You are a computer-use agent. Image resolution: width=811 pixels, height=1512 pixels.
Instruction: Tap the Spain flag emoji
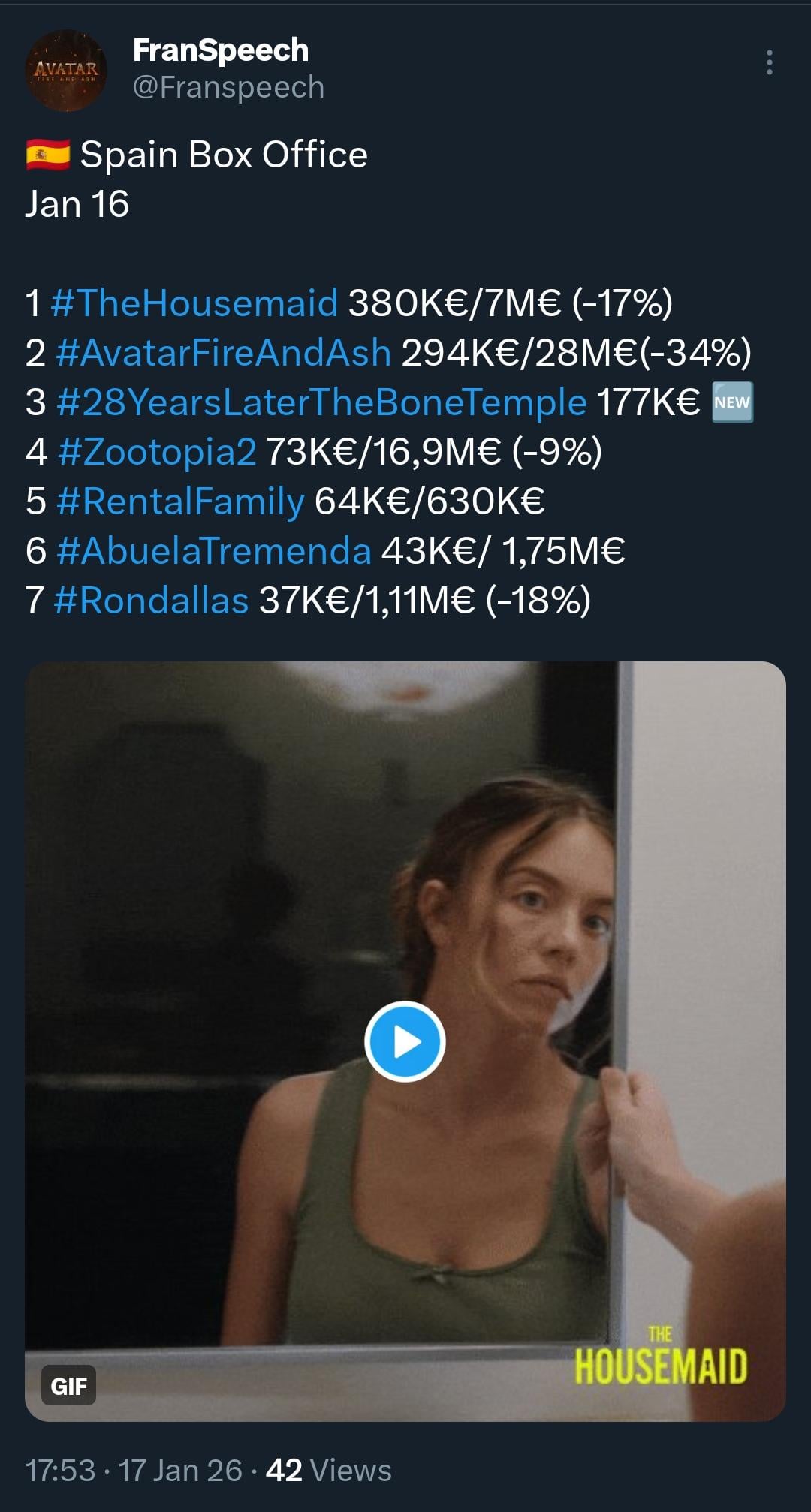click(x=48, y=155)
